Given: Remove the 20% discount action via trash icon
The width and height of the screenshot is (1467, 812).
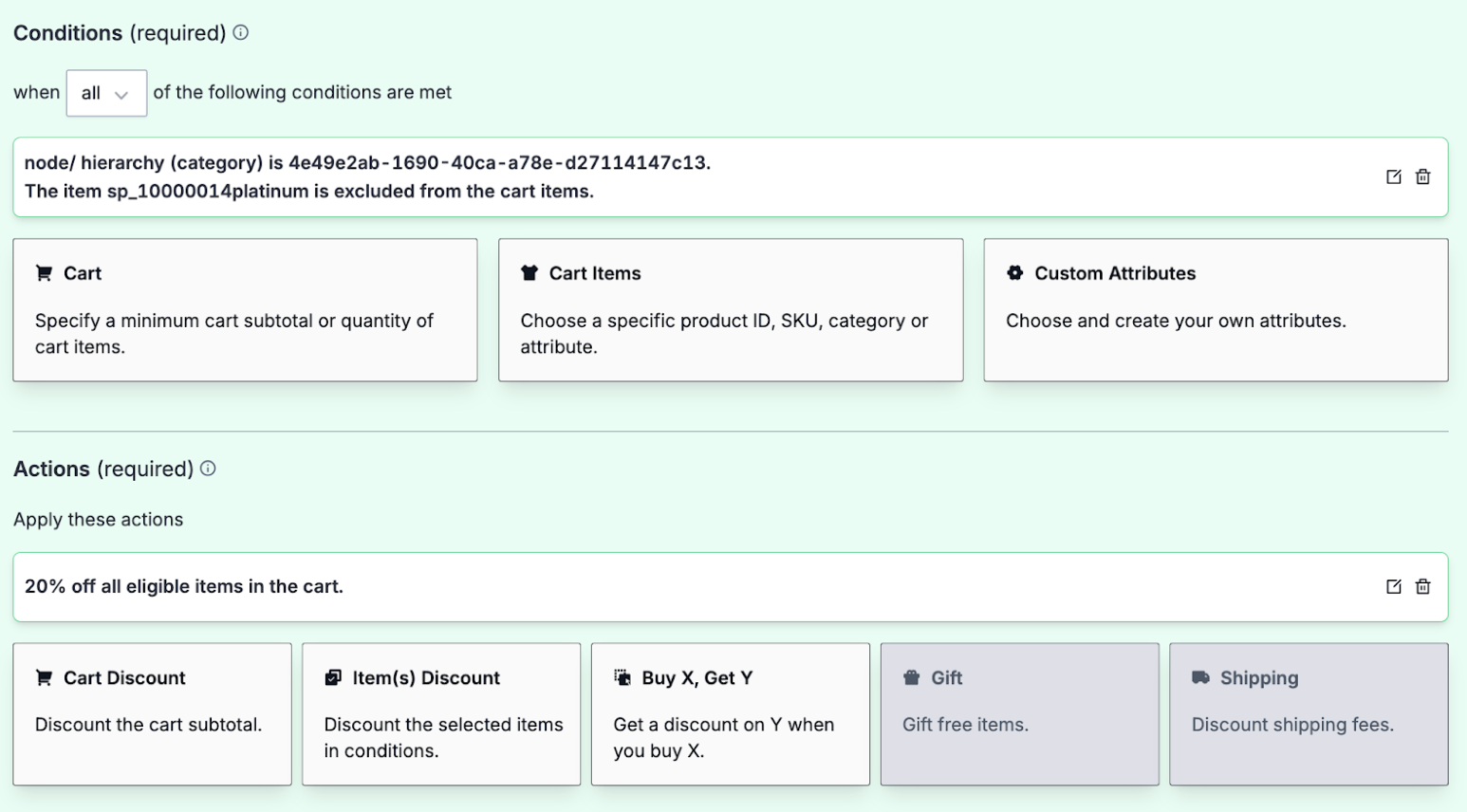Looking at the screenshot, I should pyautogui.click(x=1422, y=586).
